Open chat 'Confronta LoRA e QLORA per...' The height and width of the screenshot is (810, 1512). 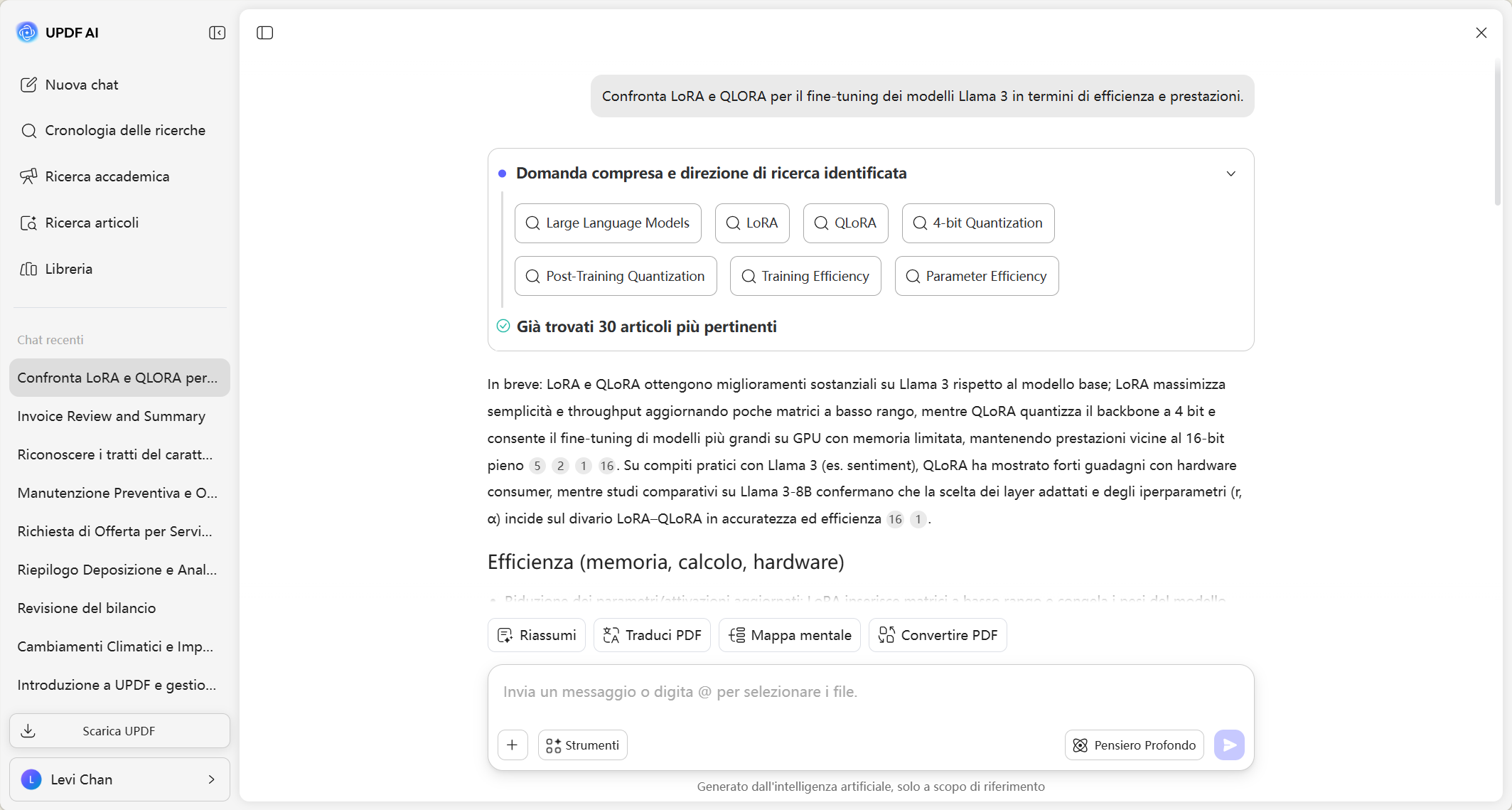click(119, 378)
